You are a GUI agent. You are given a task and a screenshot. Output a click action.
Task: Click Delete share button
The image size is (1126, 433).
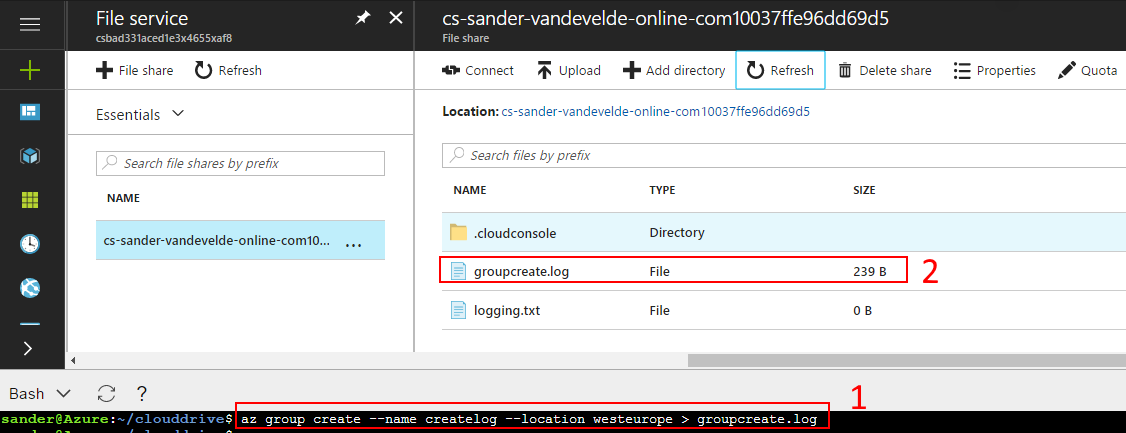(x=884, y=70)
